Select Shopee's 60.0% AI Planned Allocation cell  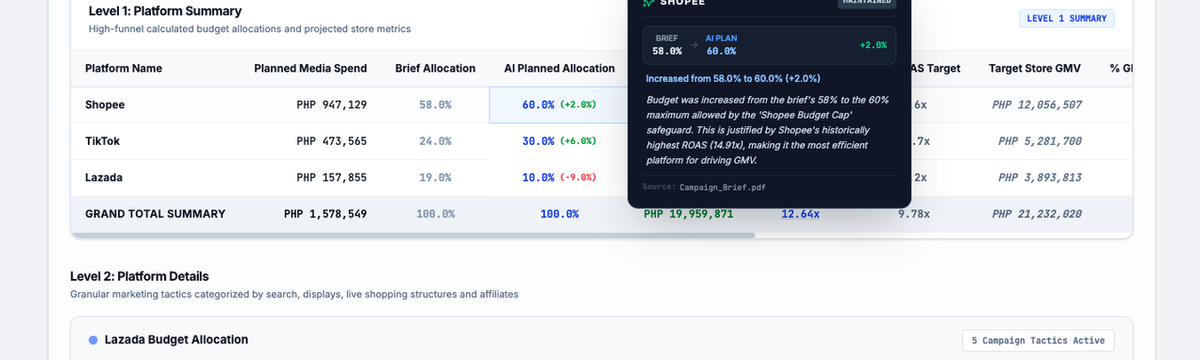[559, 105]
